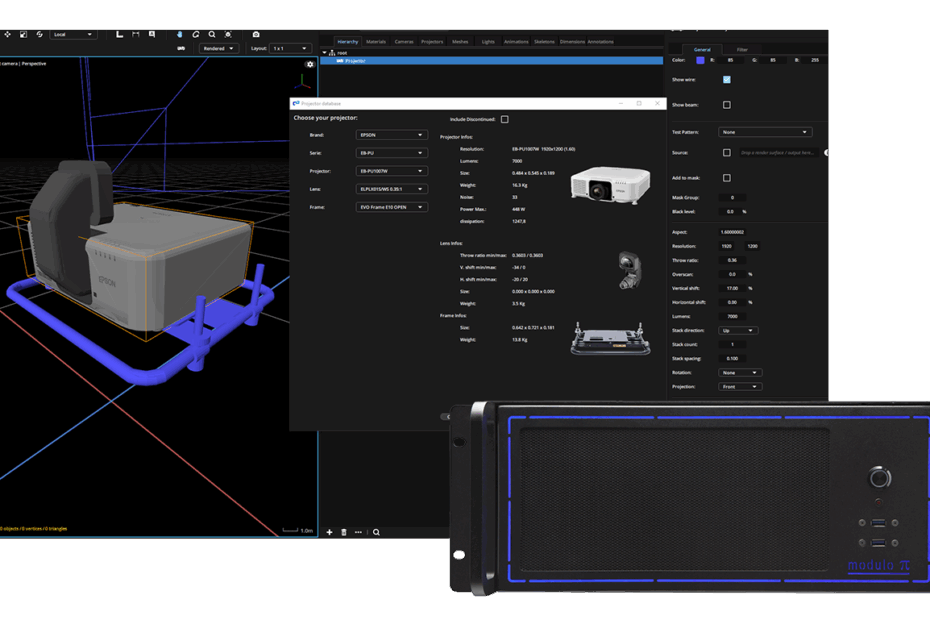Viewport: 930px width, 620px height.
Task: Switch to the Lights tab
Action: click(x=488, y=42)
